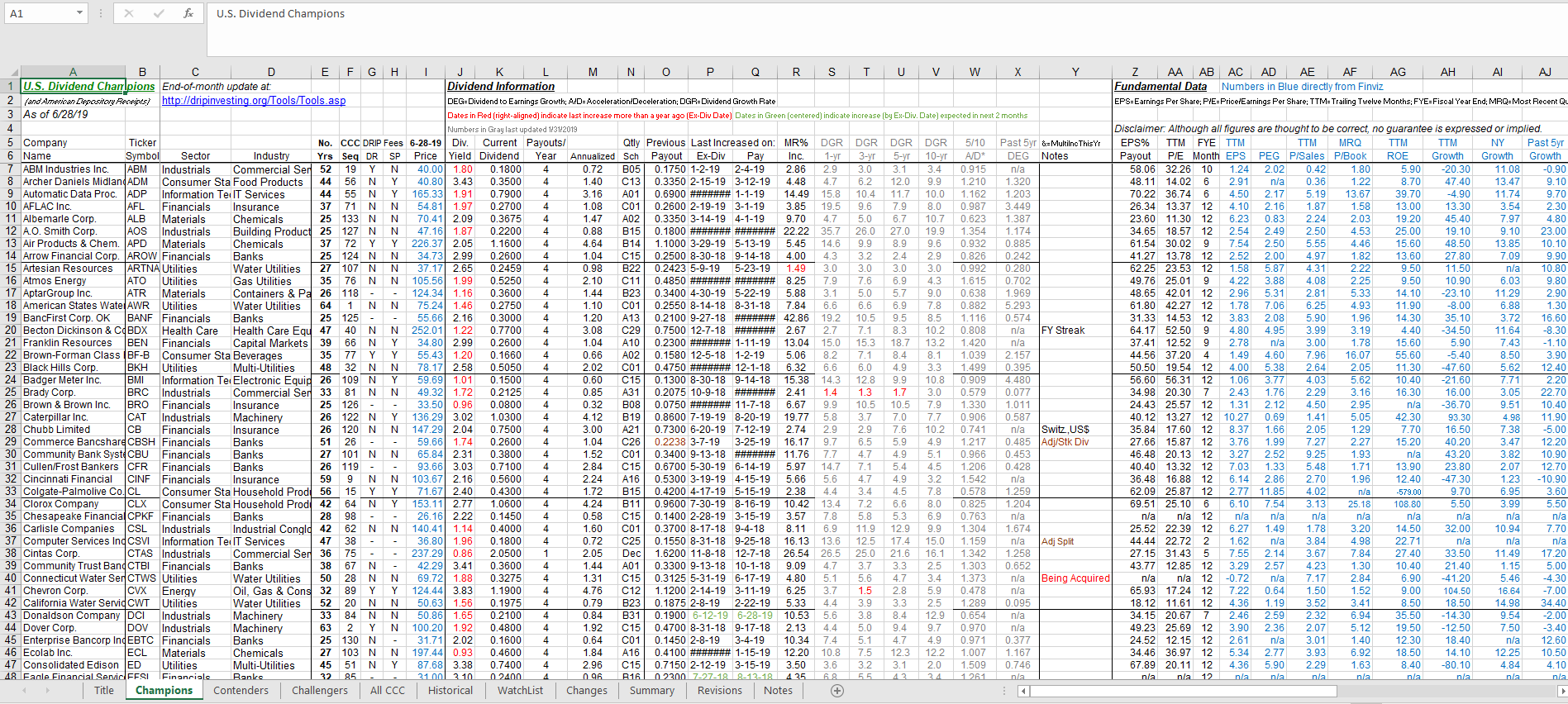1568x704 pixels.
Task: Select the 'Caterpillar Inc.' cell
Action: [x=73, y=417]
